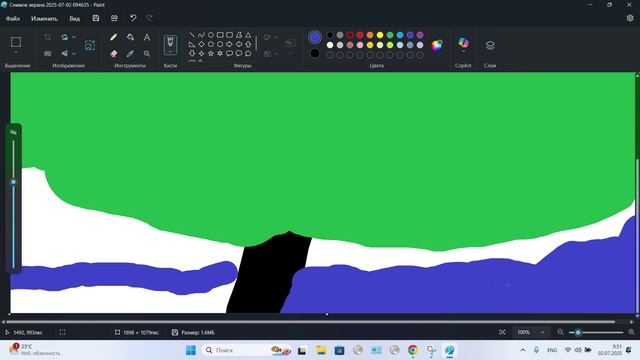Select the Fill bucket tool
640x360 pixels.
[x=130, y=37]
